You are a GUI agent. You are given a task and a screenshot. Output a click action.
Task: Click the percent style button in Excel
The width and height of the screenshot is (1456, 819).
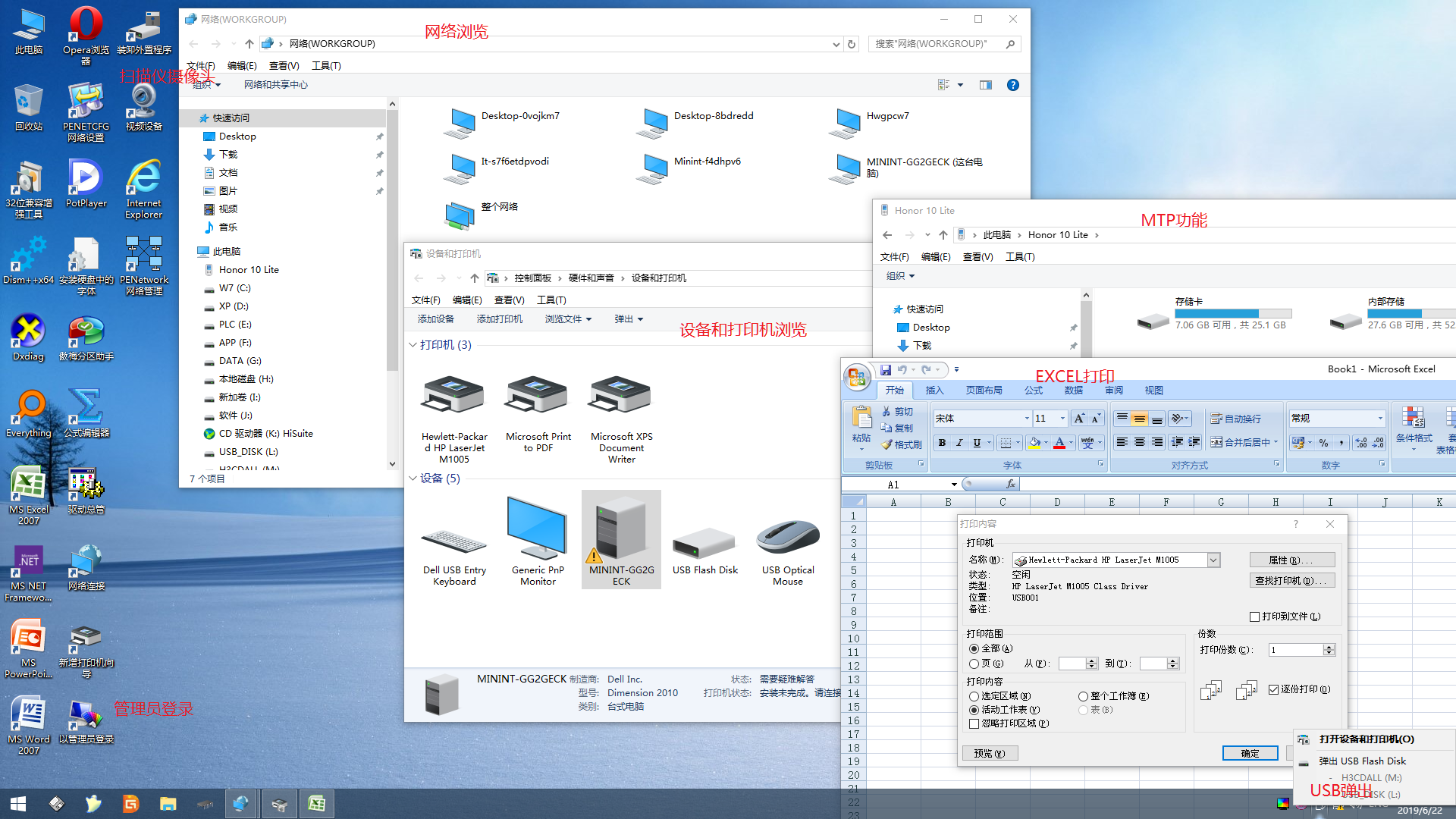(1323, 443)
